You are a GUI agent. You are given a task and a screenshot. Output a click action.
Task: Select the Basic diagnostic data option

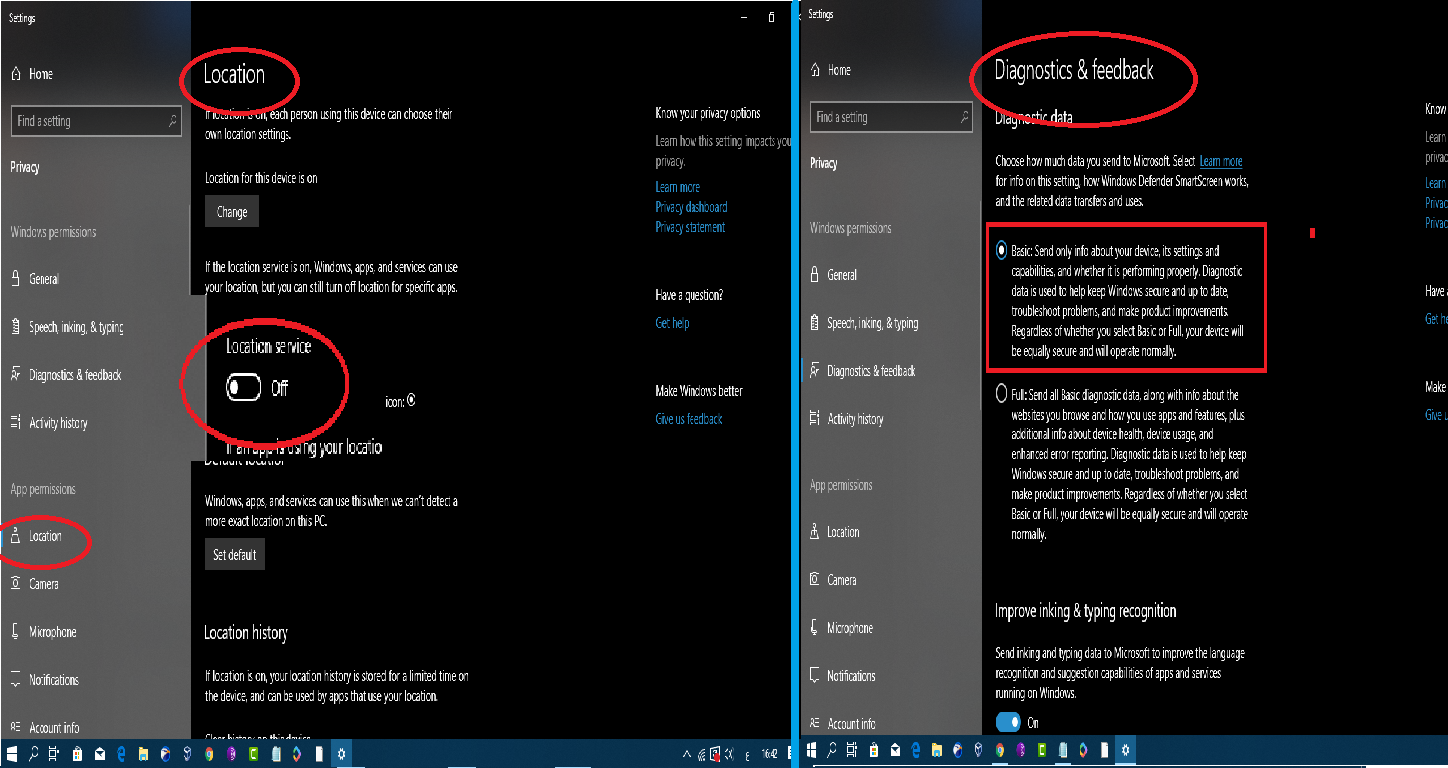coord(1002,251)
